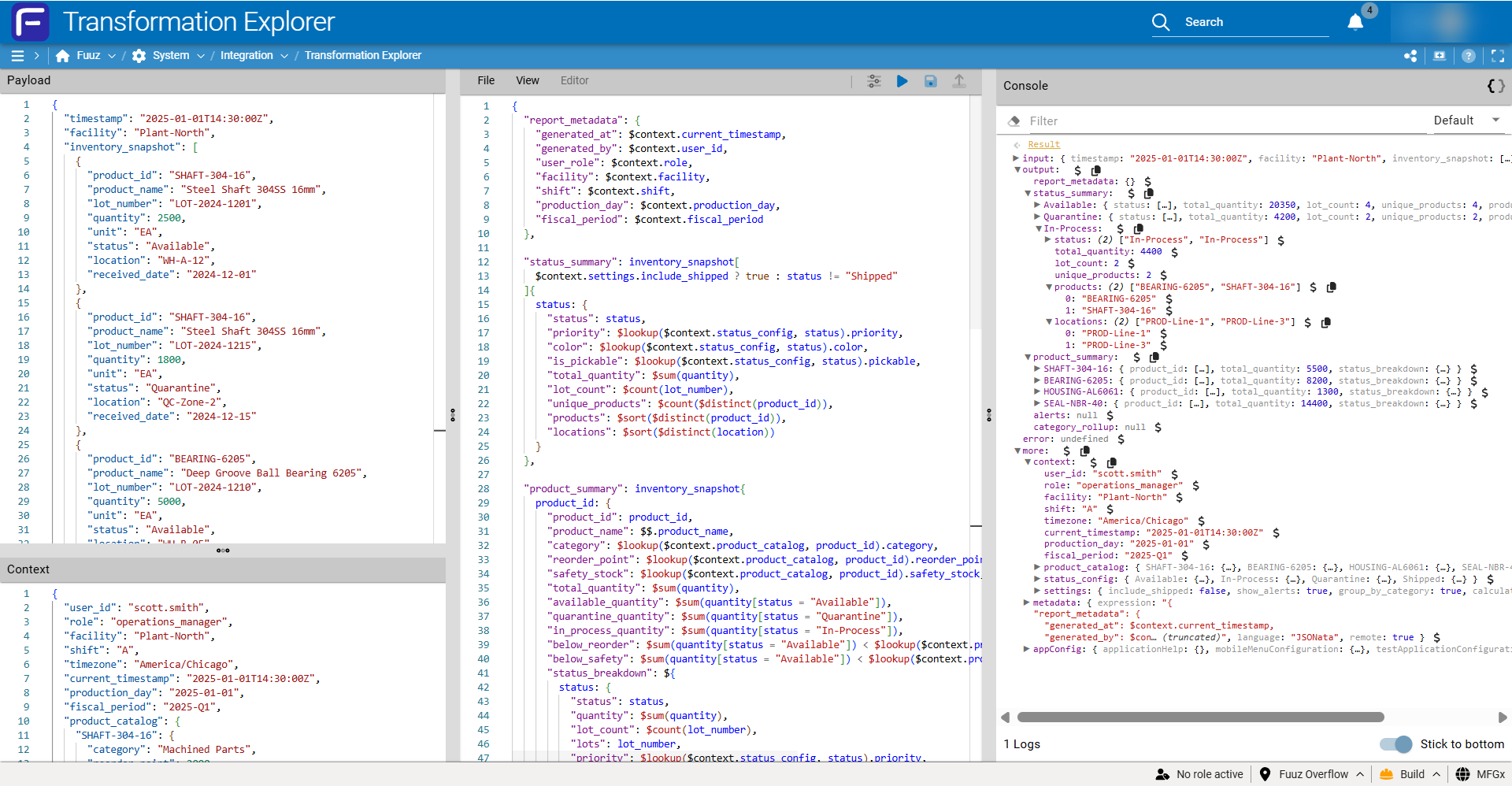
Task: Save the transformation with disk icon
Action: pyautogui.click(x=931, y=81)
